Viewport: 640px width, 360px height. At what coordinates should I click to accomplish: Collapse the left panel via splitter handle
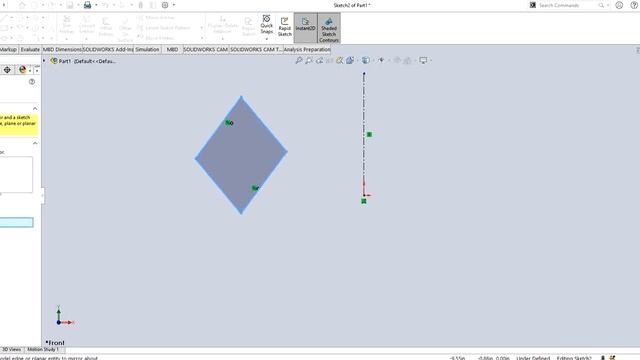pyautogui.click(x=42, y=196)
